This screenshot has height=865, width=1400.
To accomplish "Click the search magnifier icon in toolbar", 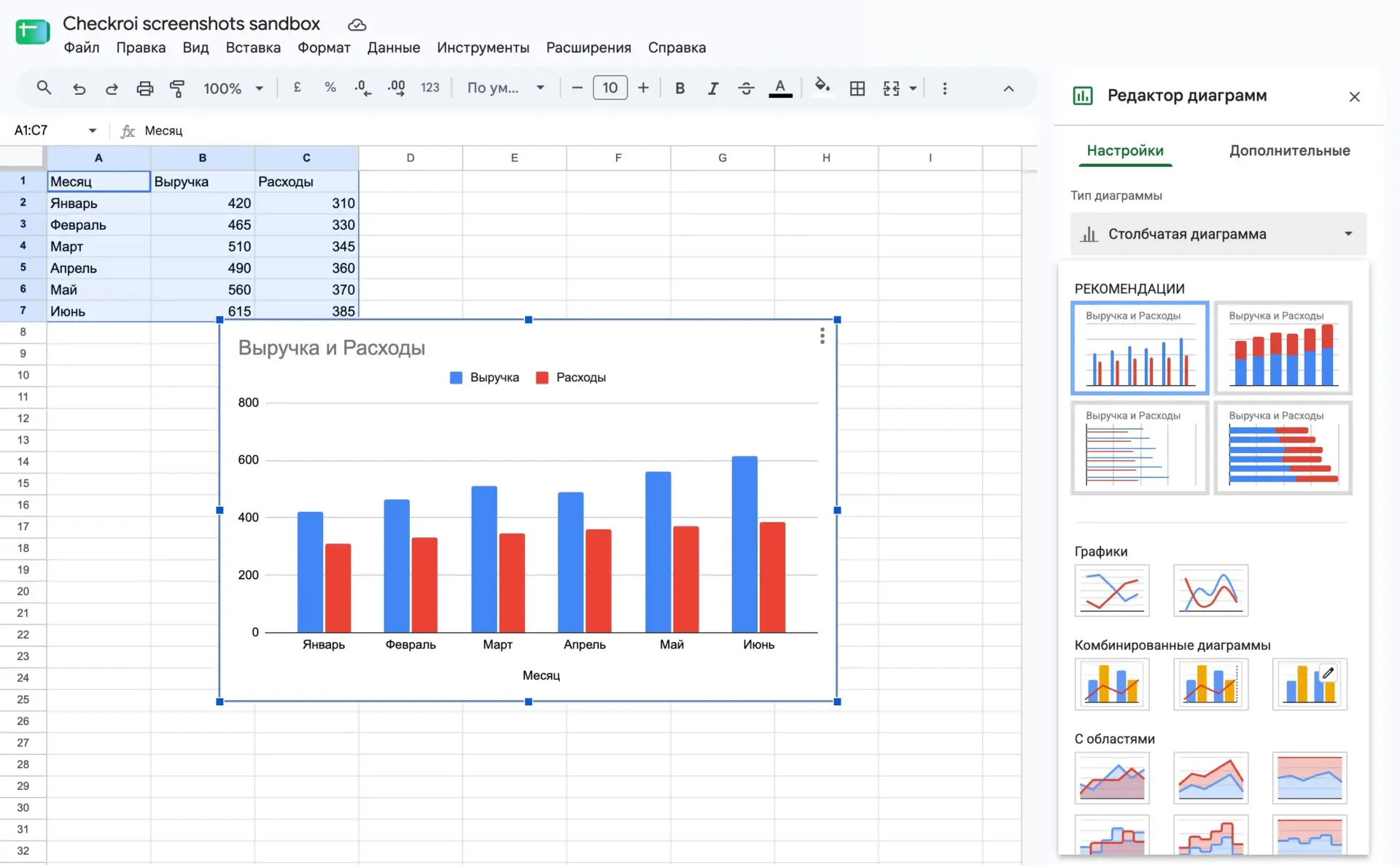I will [44, 88].
